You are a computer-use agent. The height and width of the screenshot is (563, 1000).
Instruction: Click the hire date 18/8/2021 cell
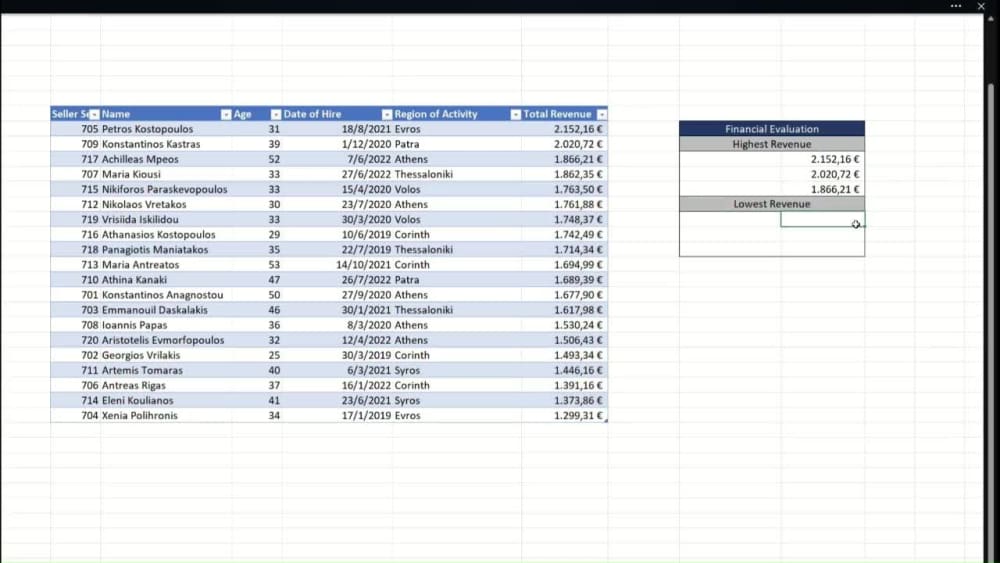(x=337, y=129)
